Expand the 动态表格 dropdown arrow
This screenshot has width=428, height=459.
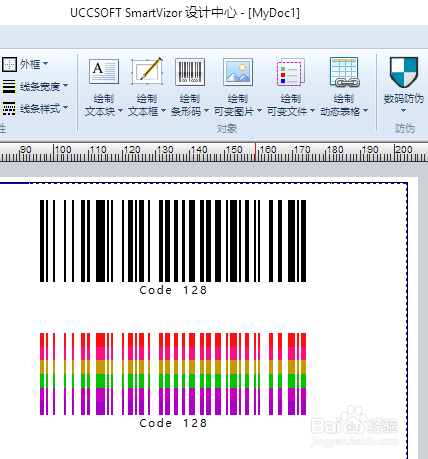pos(365,110)
